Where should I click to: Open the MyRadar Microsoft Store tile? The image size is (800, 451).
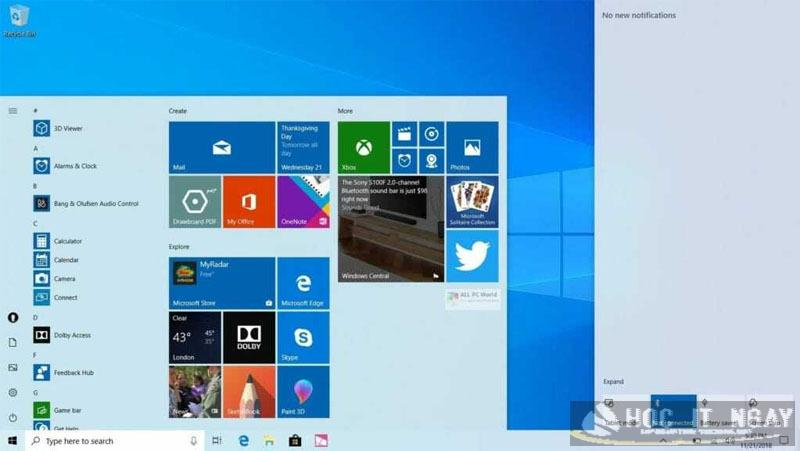pyautogui.click(x=222, y=283)
